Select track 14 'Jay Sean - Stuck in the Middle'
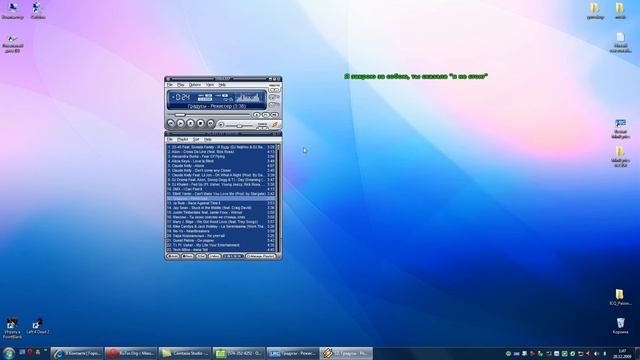 (x=221, y=208)
